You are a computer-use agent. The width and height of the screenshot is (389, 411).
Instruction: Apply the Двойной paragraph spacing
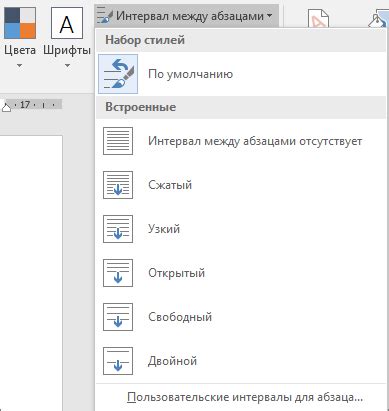tap(241, 361)
